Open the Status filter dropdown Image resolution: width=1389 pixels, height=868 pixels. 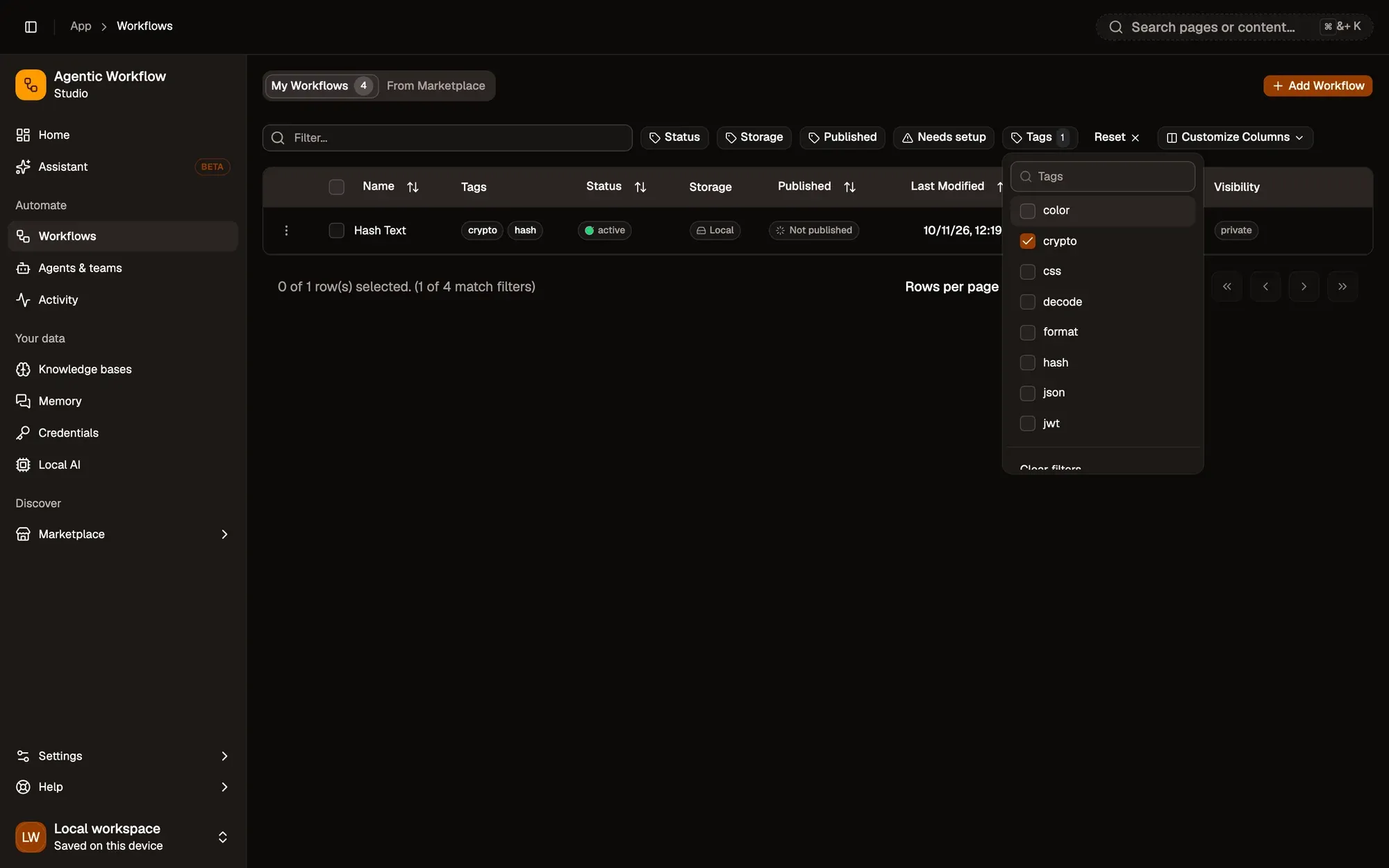674,137
